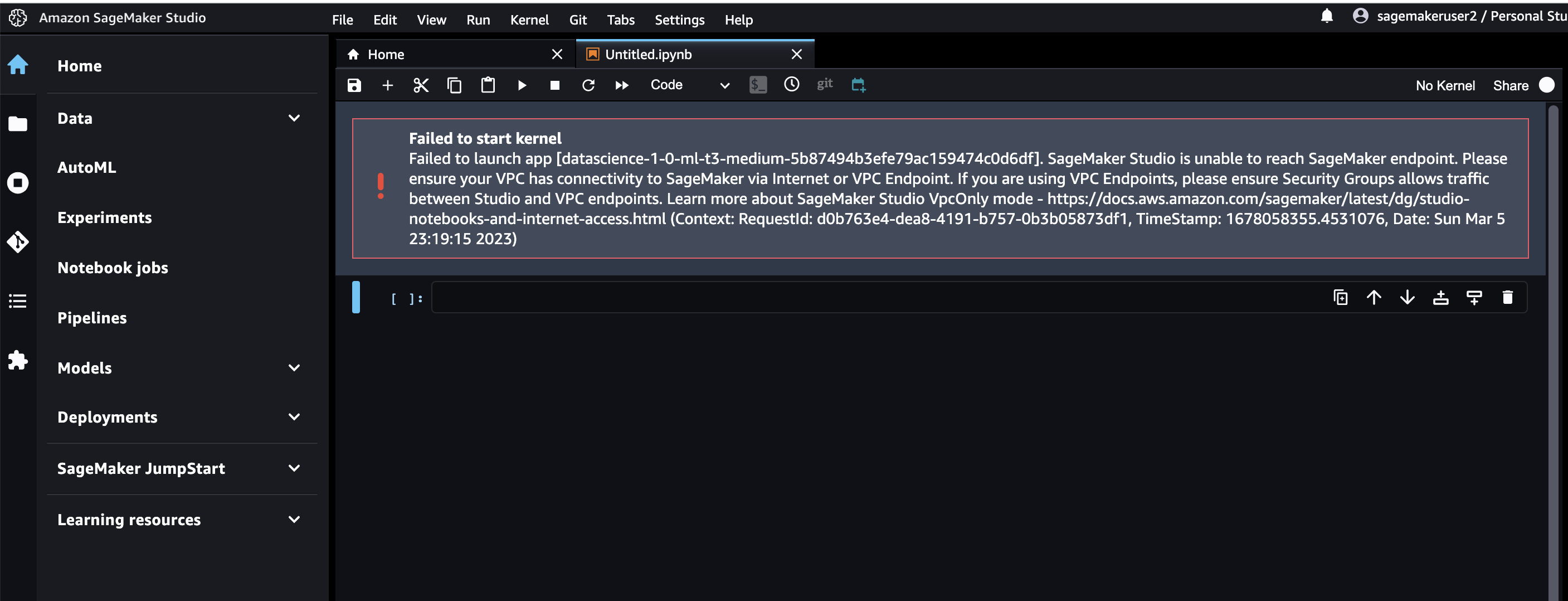Run the current cell

tap(522, 85)
